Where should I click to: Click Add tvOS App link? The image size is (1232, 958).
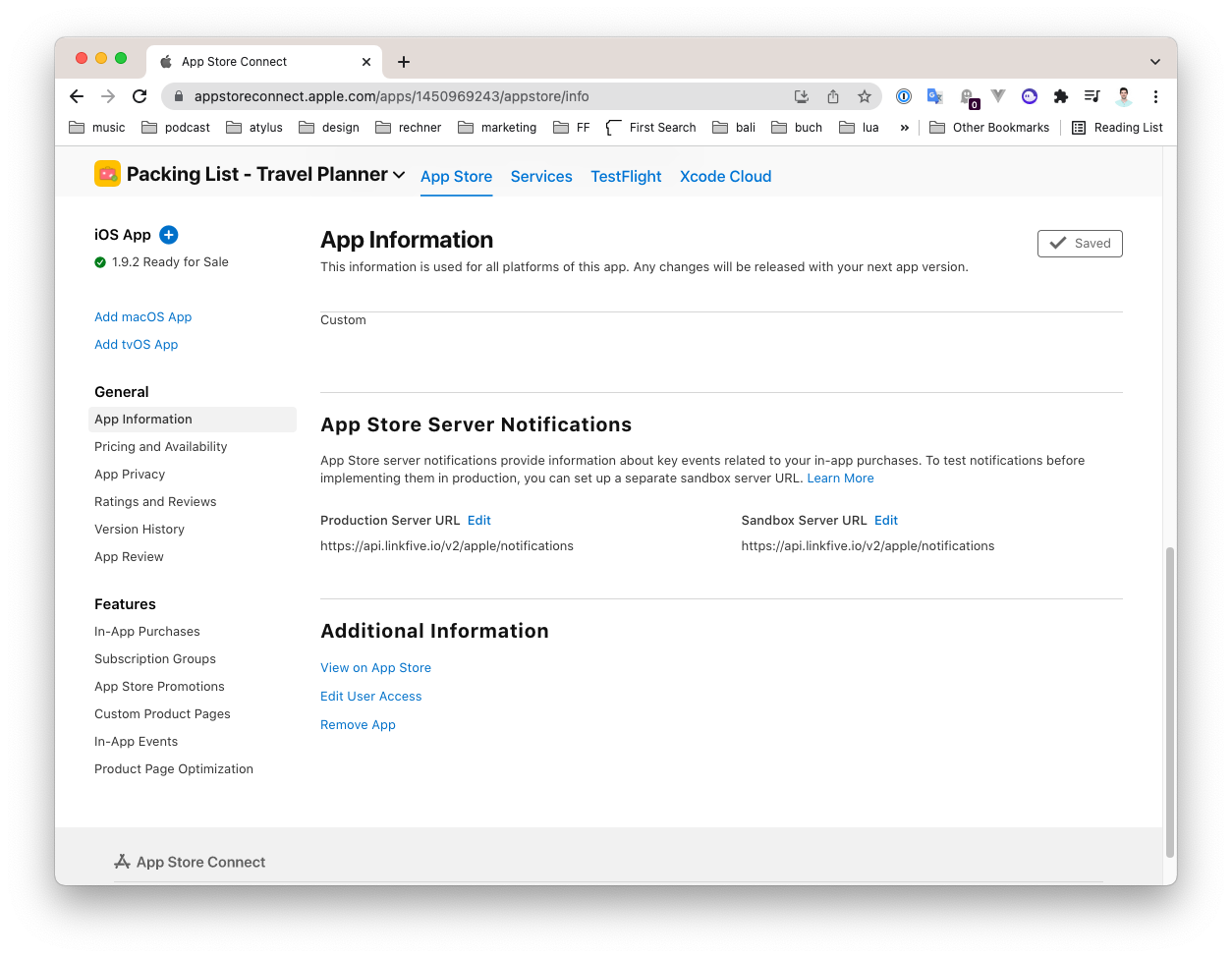point(137,345)
